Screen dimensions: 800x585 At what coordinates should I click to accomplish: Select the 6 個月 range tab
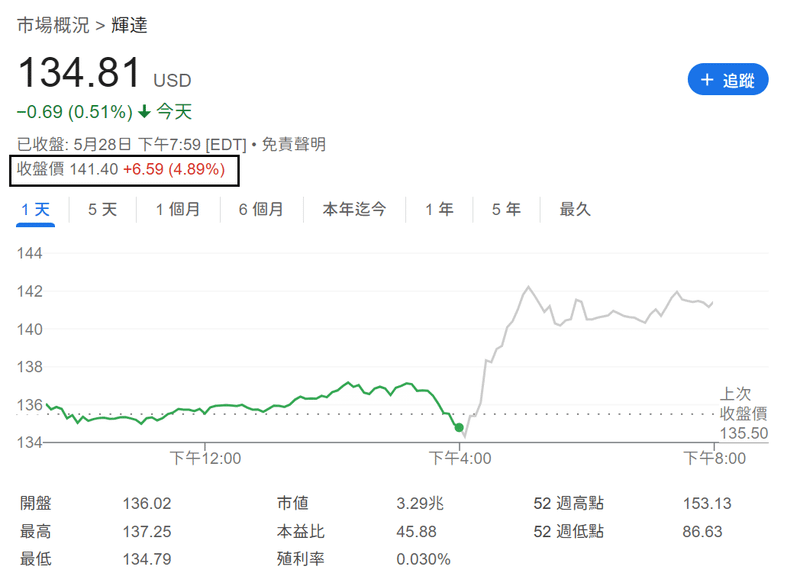(x=261, y=209)
